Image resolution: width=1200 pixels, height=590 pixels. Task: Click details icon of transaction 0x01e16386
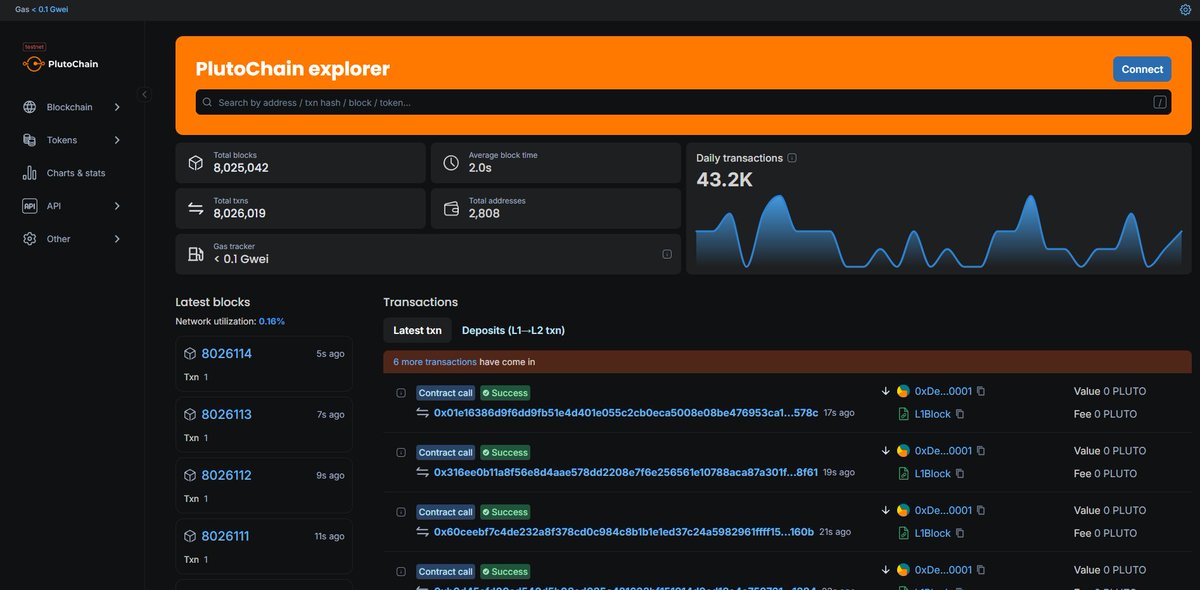[401, 393]
